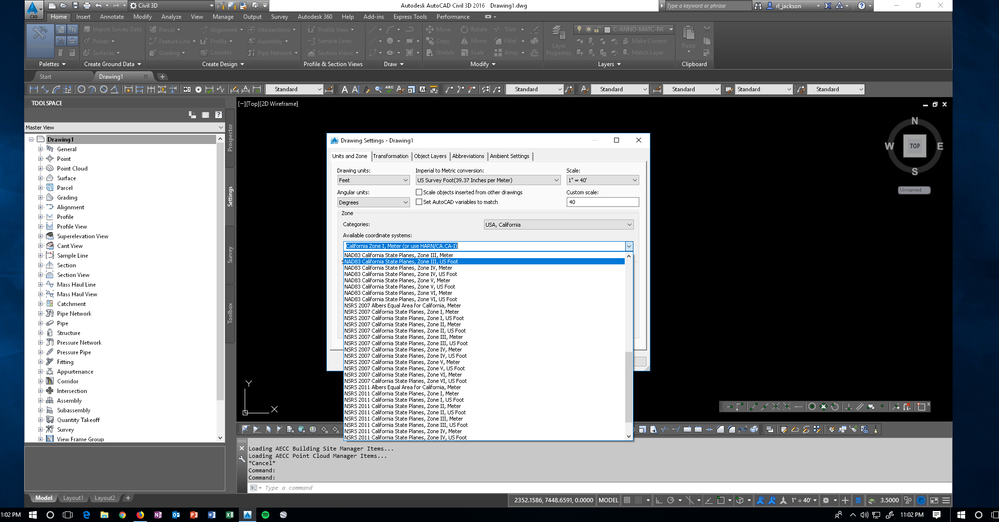The width and height of the screenshot is (999, 522).
Task: Toggle auto-scale annotation icon in status bar
Action: 772,500
